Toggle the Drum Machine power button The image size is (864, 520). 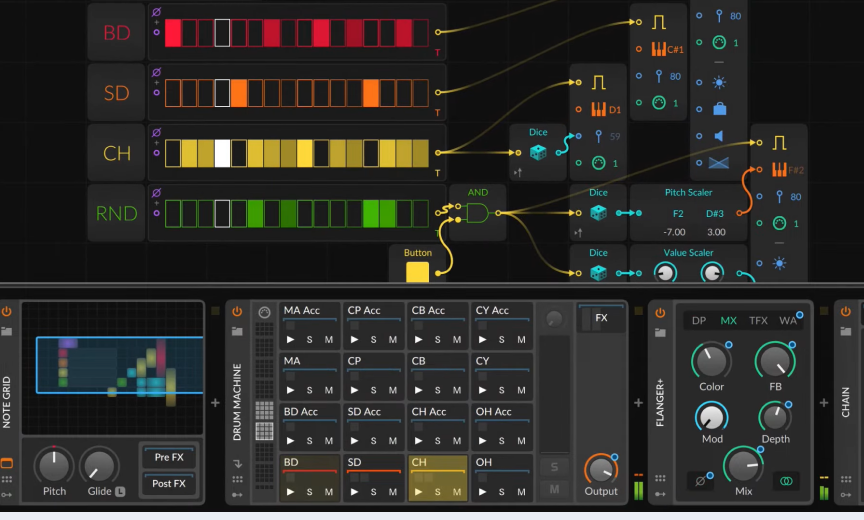click(x=237, y=311)
